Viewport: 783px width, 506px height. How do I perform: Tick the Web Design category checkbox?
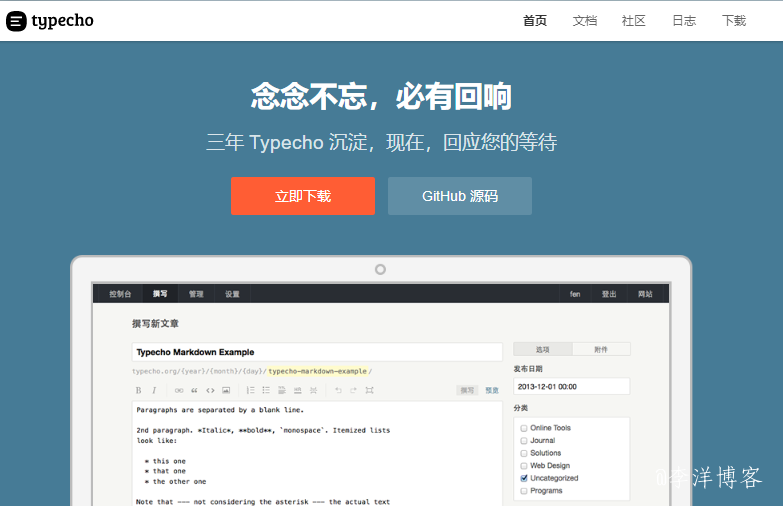click(523, 466)
